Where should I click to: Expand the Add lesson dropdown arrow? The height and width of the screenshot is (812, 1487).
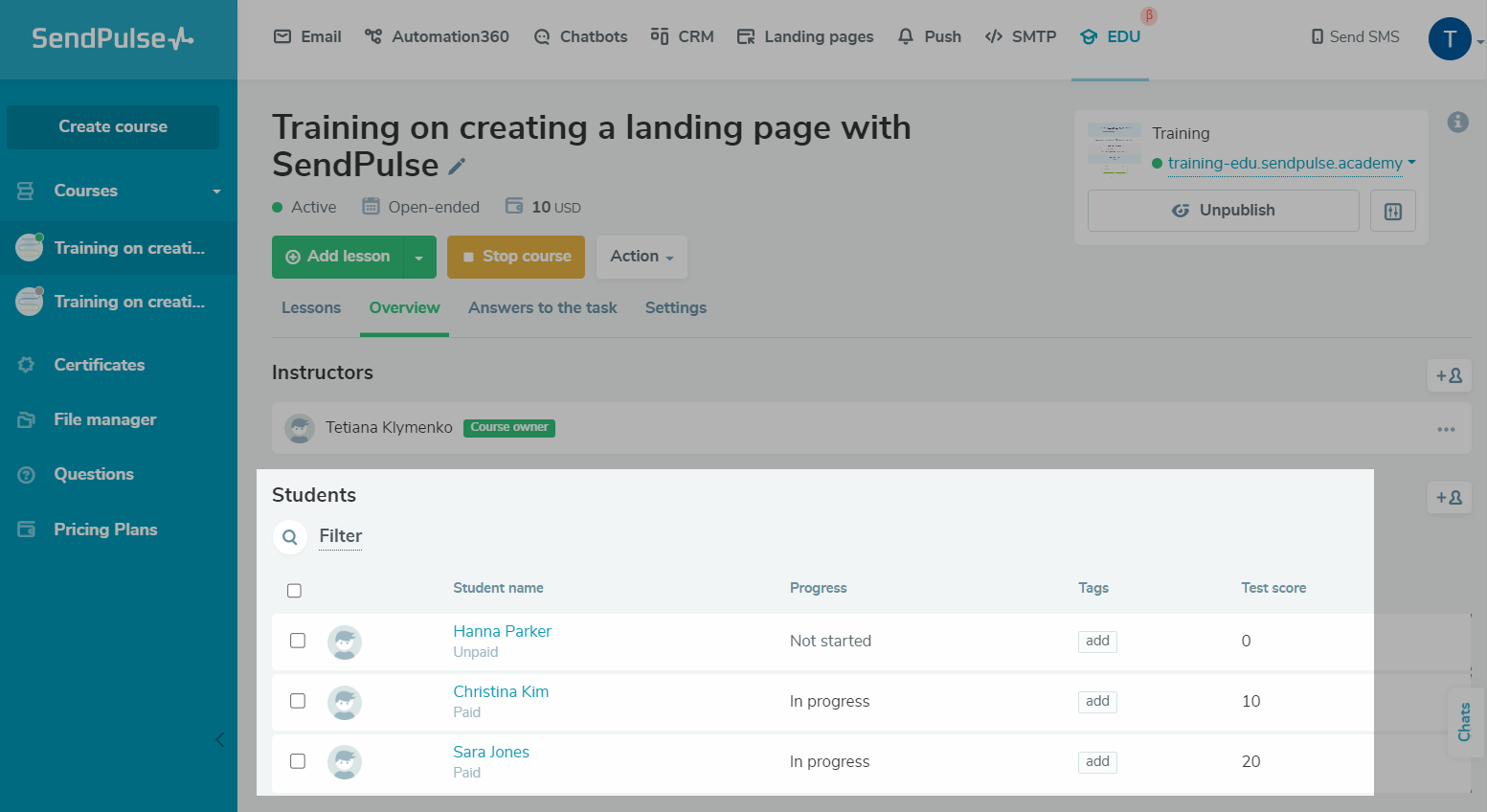pyautogui.click(x=418, y=258)
